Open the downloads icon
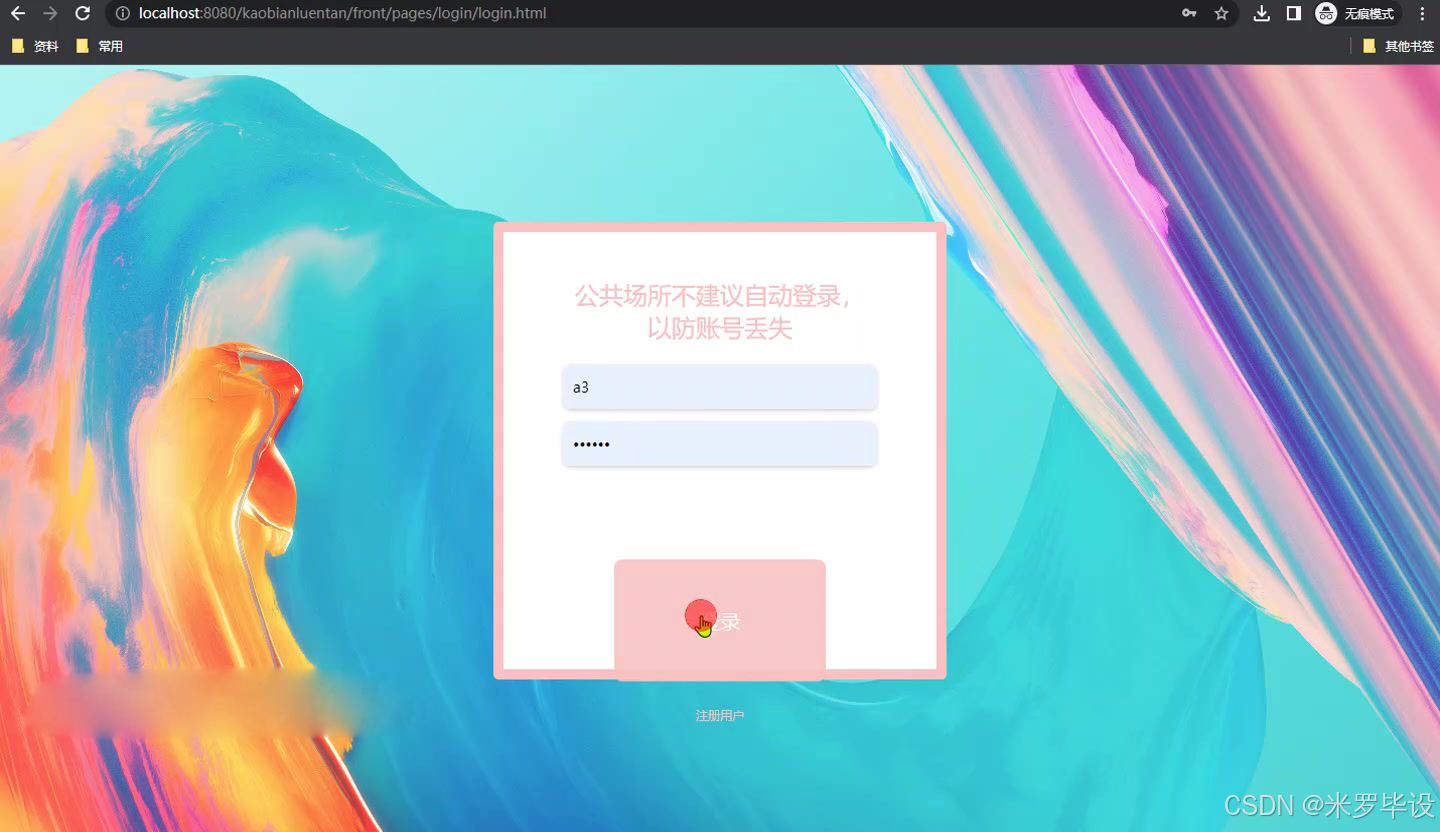Screen dimensions: 1440x832 click(x=1261, y=14)
